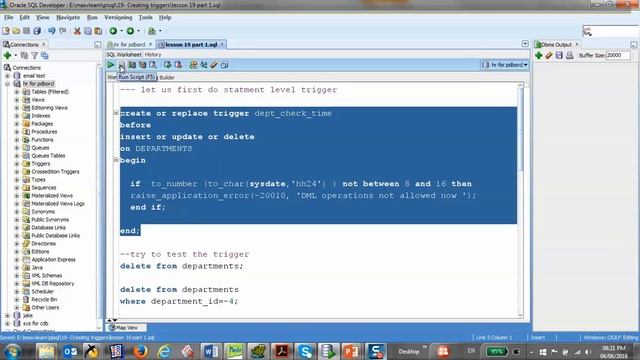Image resolution: width=640 pixels, height=360 pixels.
Task: Click the search box at top right
Action: click(611, 31)
